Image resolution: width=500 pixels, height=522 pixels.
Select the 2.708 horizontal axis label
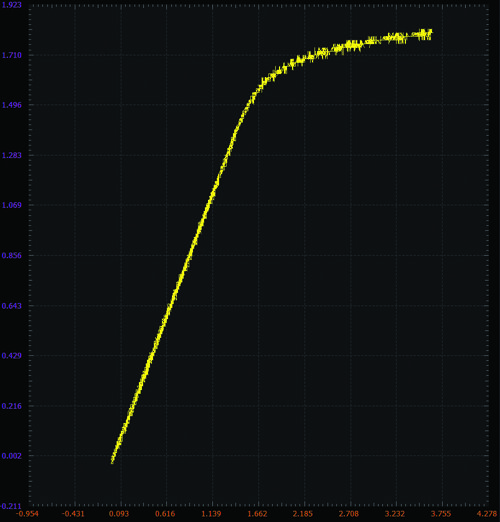[349, 514]
